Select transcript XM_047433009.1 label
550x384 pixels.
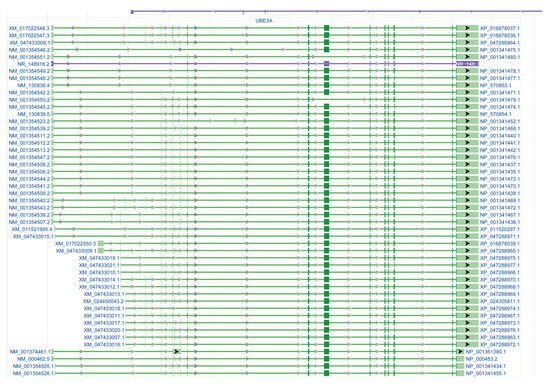tap(76, 251)
